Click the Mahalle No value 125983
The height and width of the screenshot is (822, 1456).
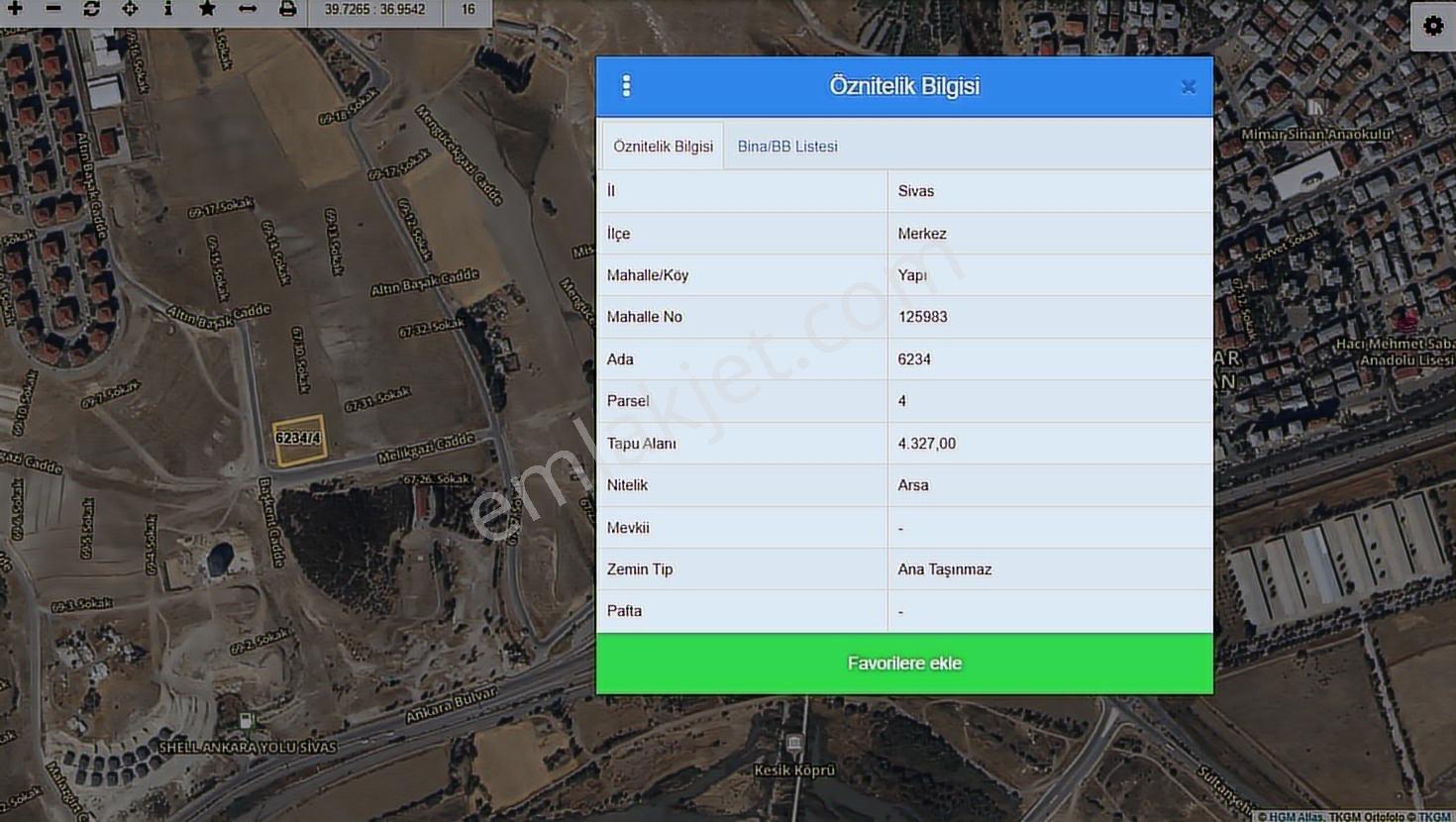[x=922, y=317]
